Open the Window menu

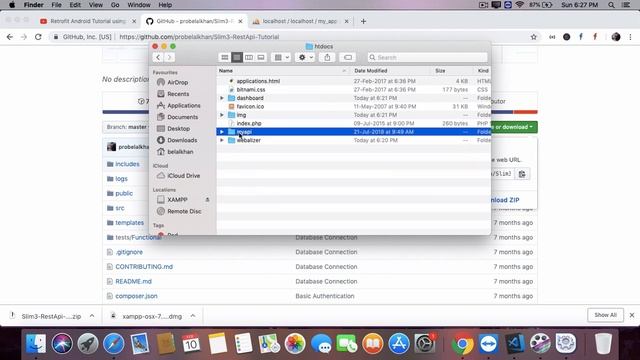(139, 5)
